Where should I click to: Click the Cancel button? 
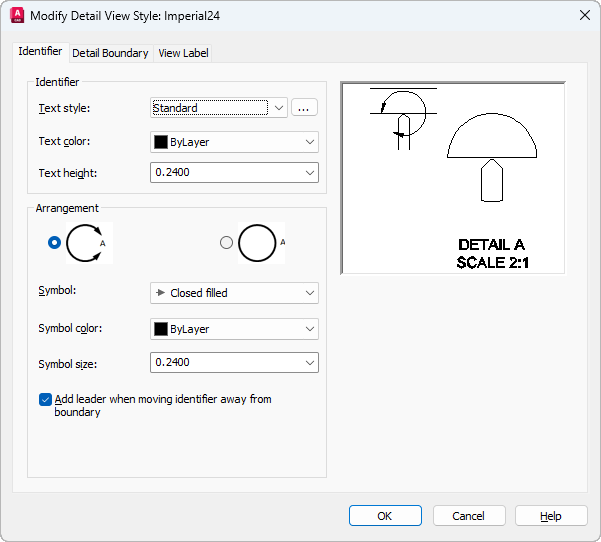point(469,516)
